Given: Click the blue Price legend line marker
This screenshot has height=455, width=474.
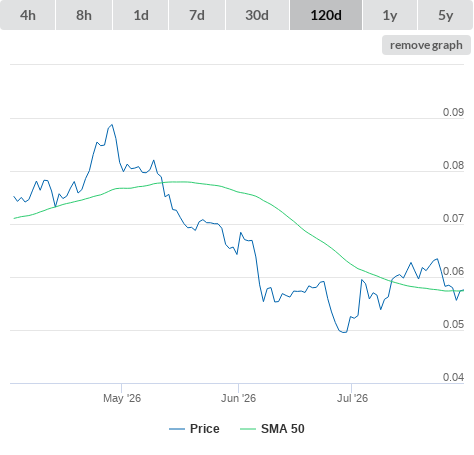Looking at the screenshot, I should point(177,429).
